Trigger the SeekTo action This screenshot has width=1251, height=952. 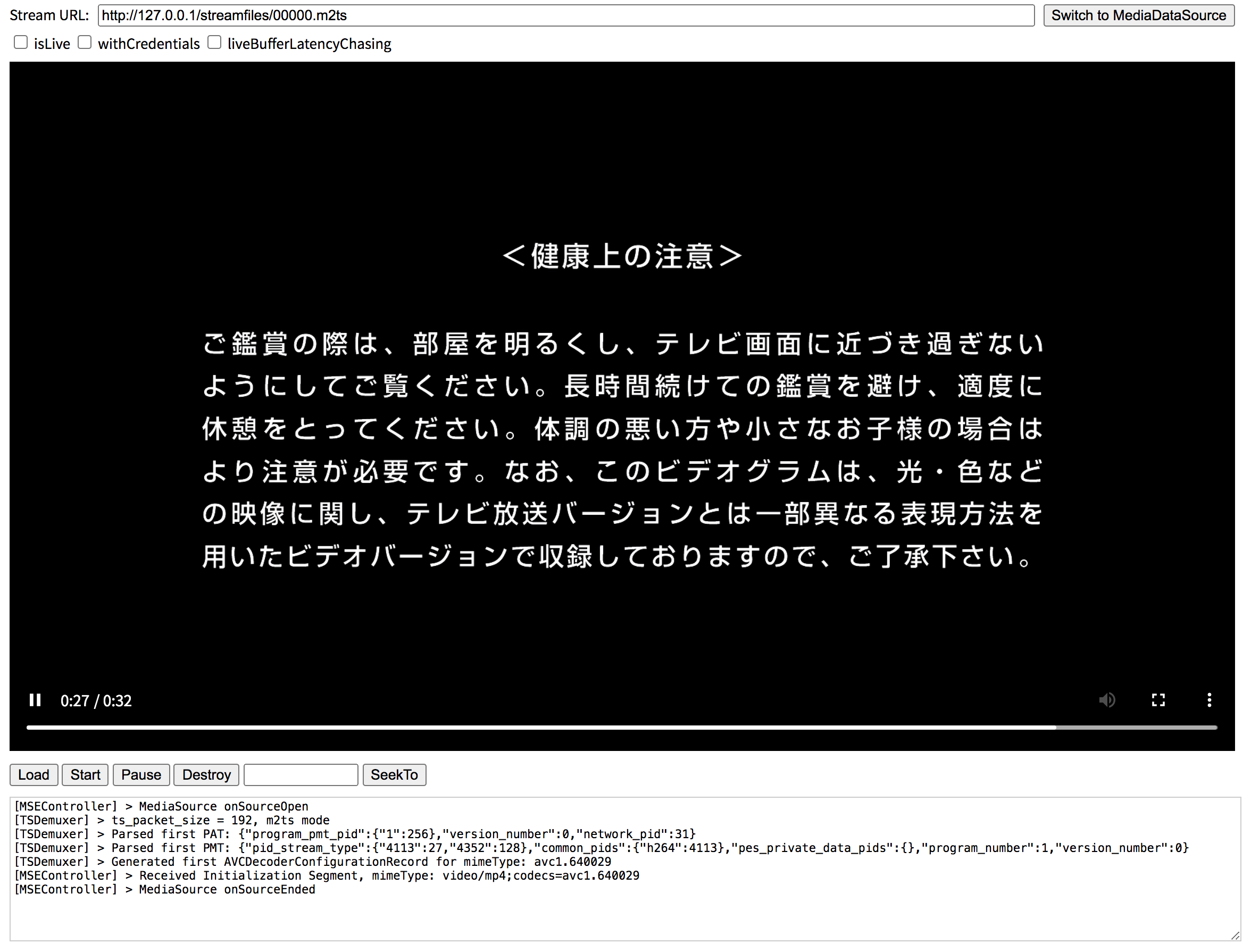(394, 775)
